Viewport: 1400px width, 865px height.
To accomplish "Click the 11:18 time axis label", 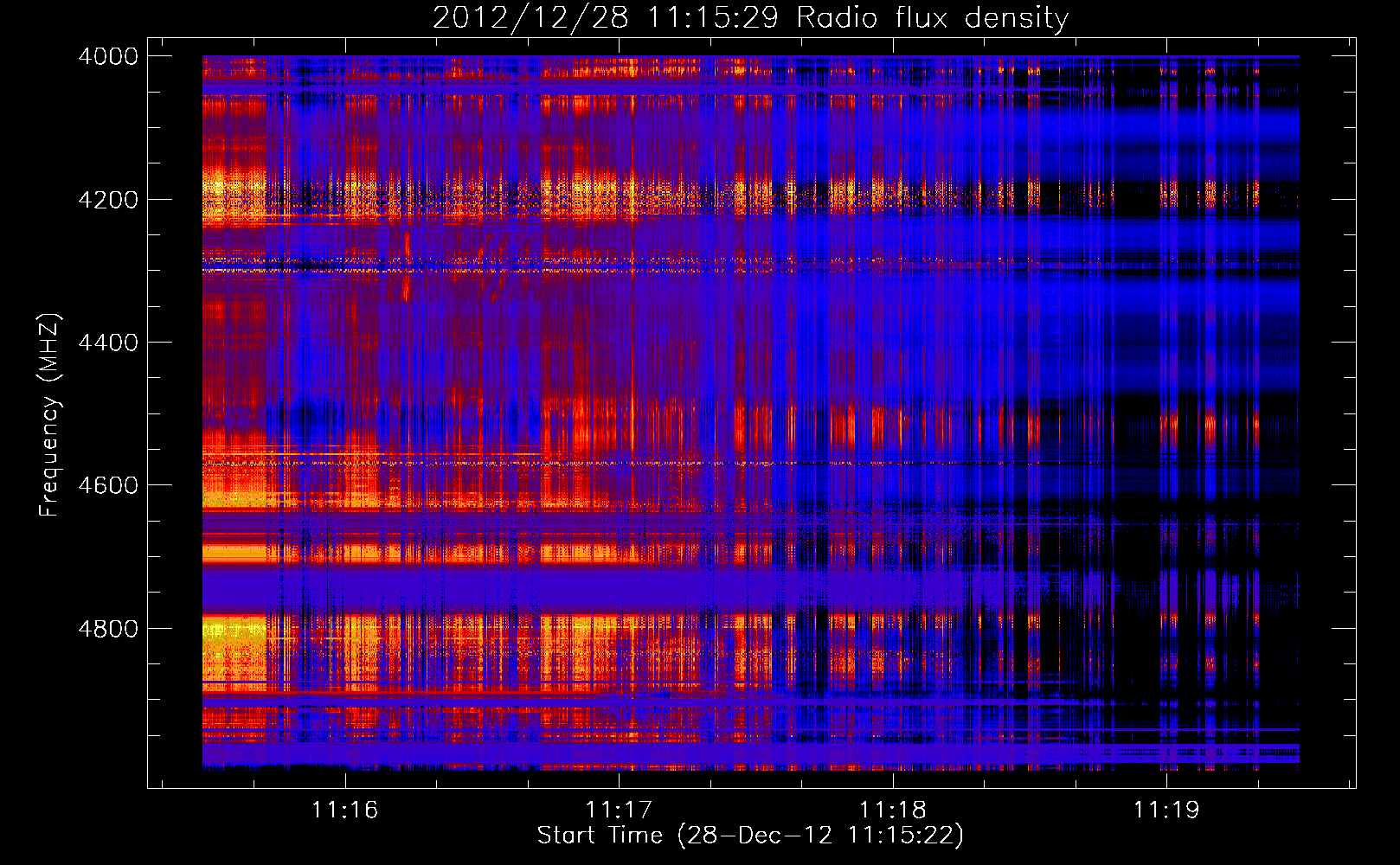I will 893,810.
